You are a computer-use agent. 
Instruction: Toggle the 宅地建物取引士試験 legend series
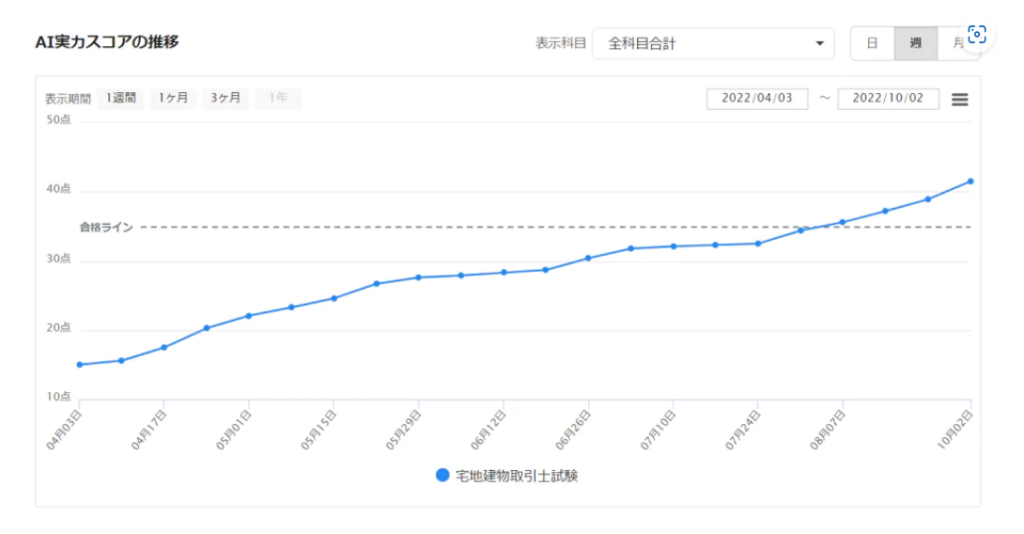516,476
